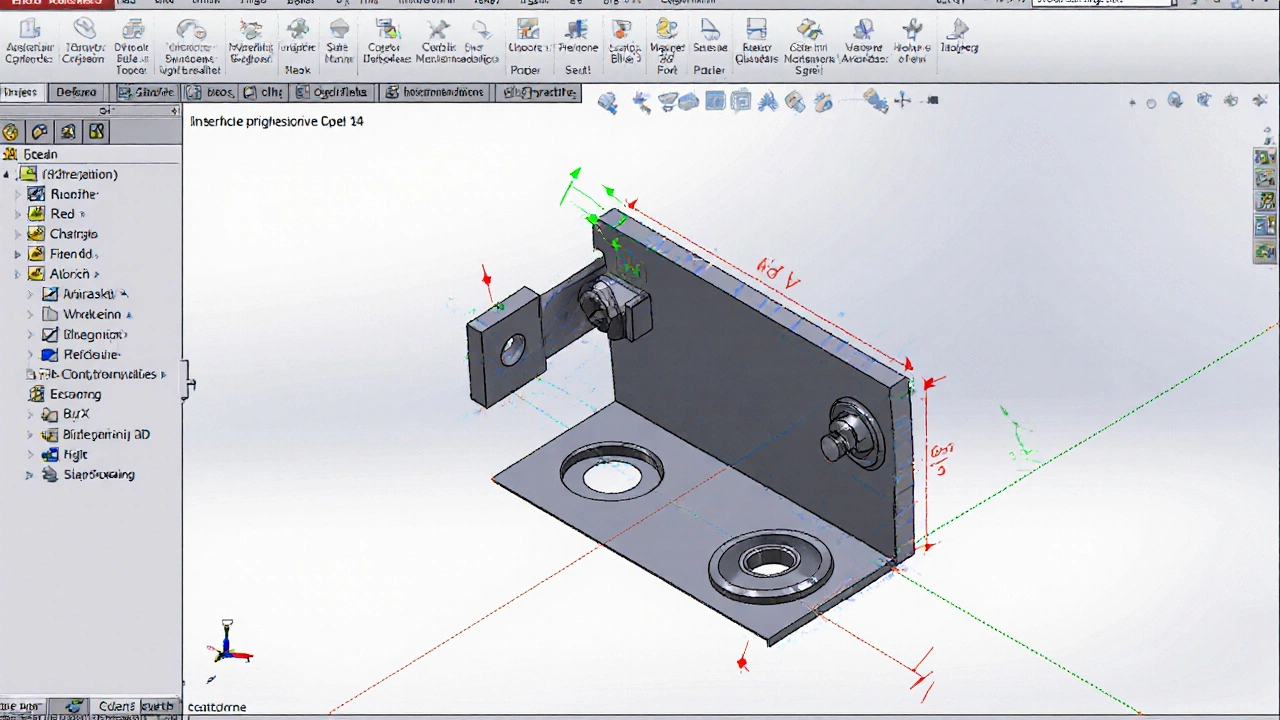Viewport: 1280px width, 720px height.
Task: Click the 'Sesene Pacier' ribbon tool icon
Action: pyautogui.click(x=709, y=30)
